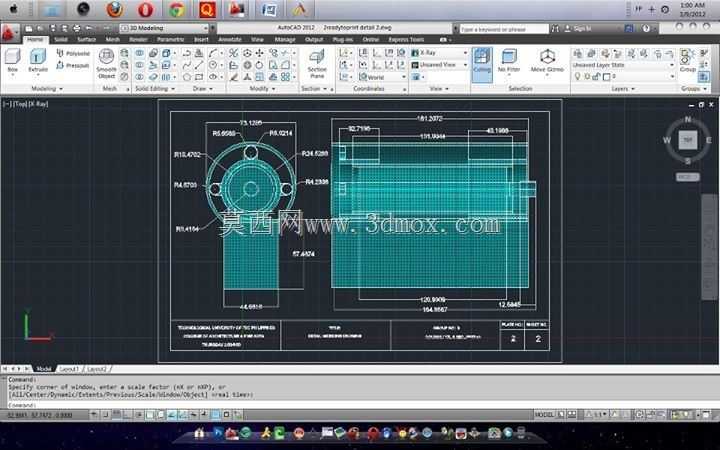The width and height of the screenshot is (720, 450).
Task: Open the X-Ray visual style dropdown
Action: [x=439, y=53]
